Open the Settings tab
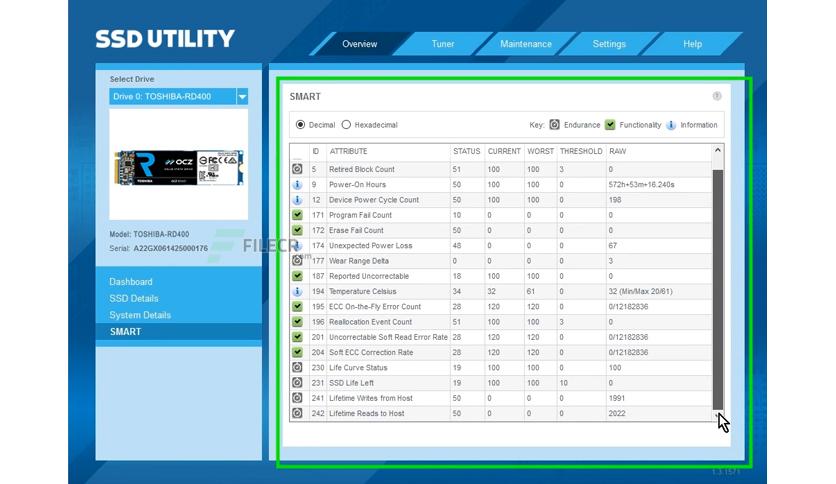This screenshot has width=836, height=484. point(609,44)
